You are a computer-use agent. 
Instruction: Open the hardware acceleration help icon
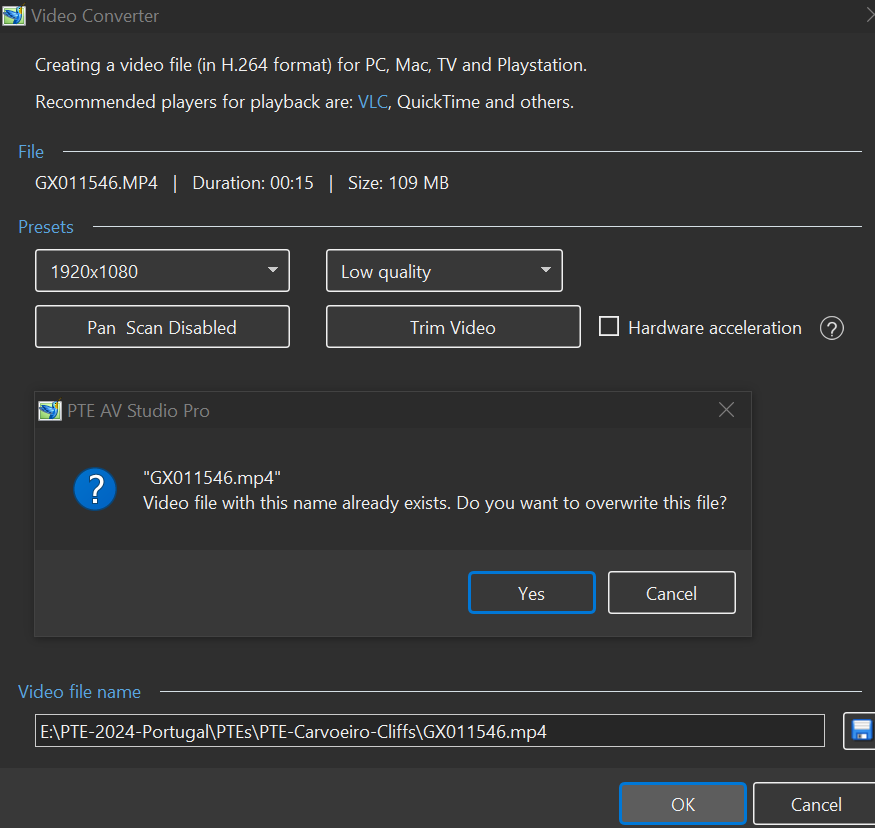click(831, 328)
